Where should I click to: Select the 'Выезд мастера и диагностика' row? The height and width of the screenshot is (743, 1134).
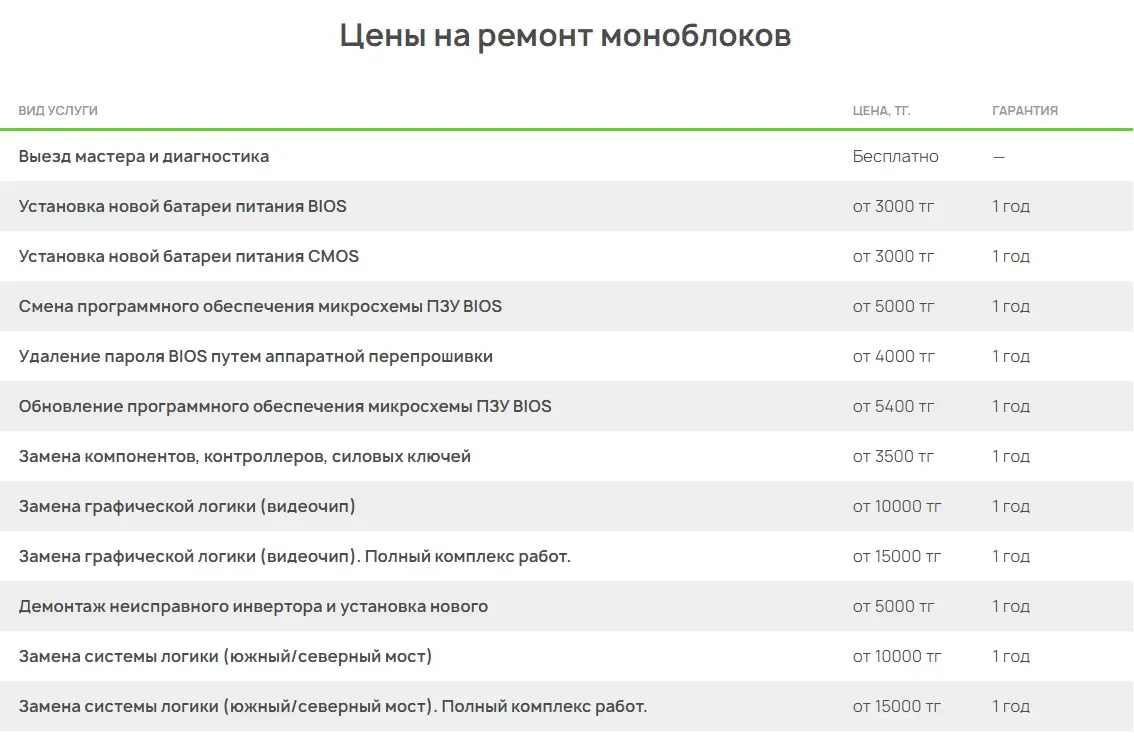click(x=144, y=157)
